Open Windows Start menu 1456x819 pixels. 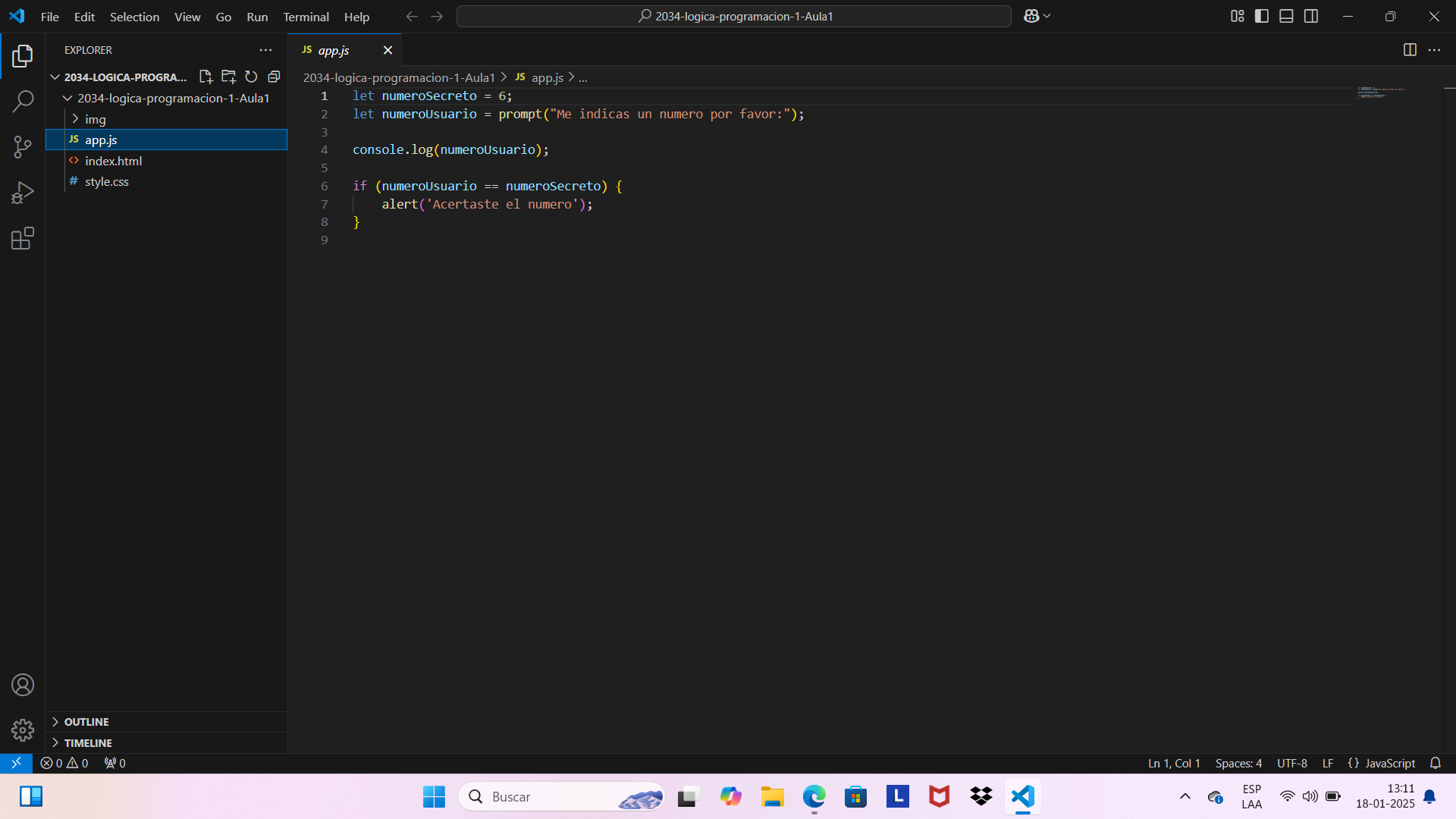(x=434, y=796)
